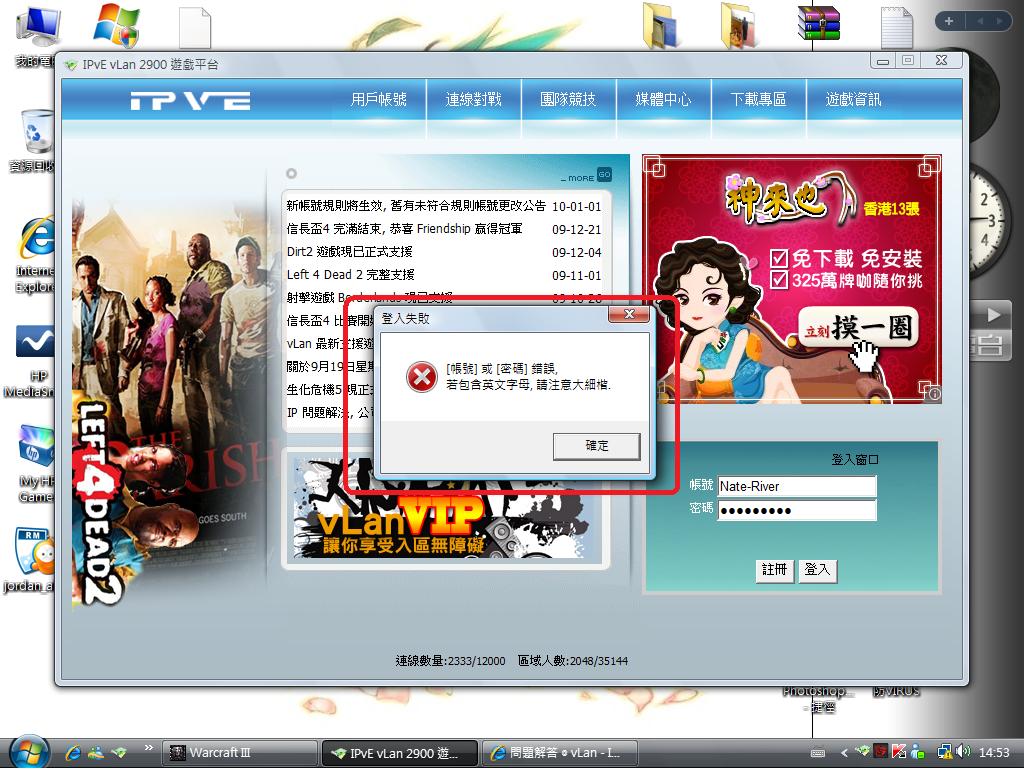Expand the quick launch overflow chevron
The width and height of the screenshot is (1024, 769).
pos(148,747)
